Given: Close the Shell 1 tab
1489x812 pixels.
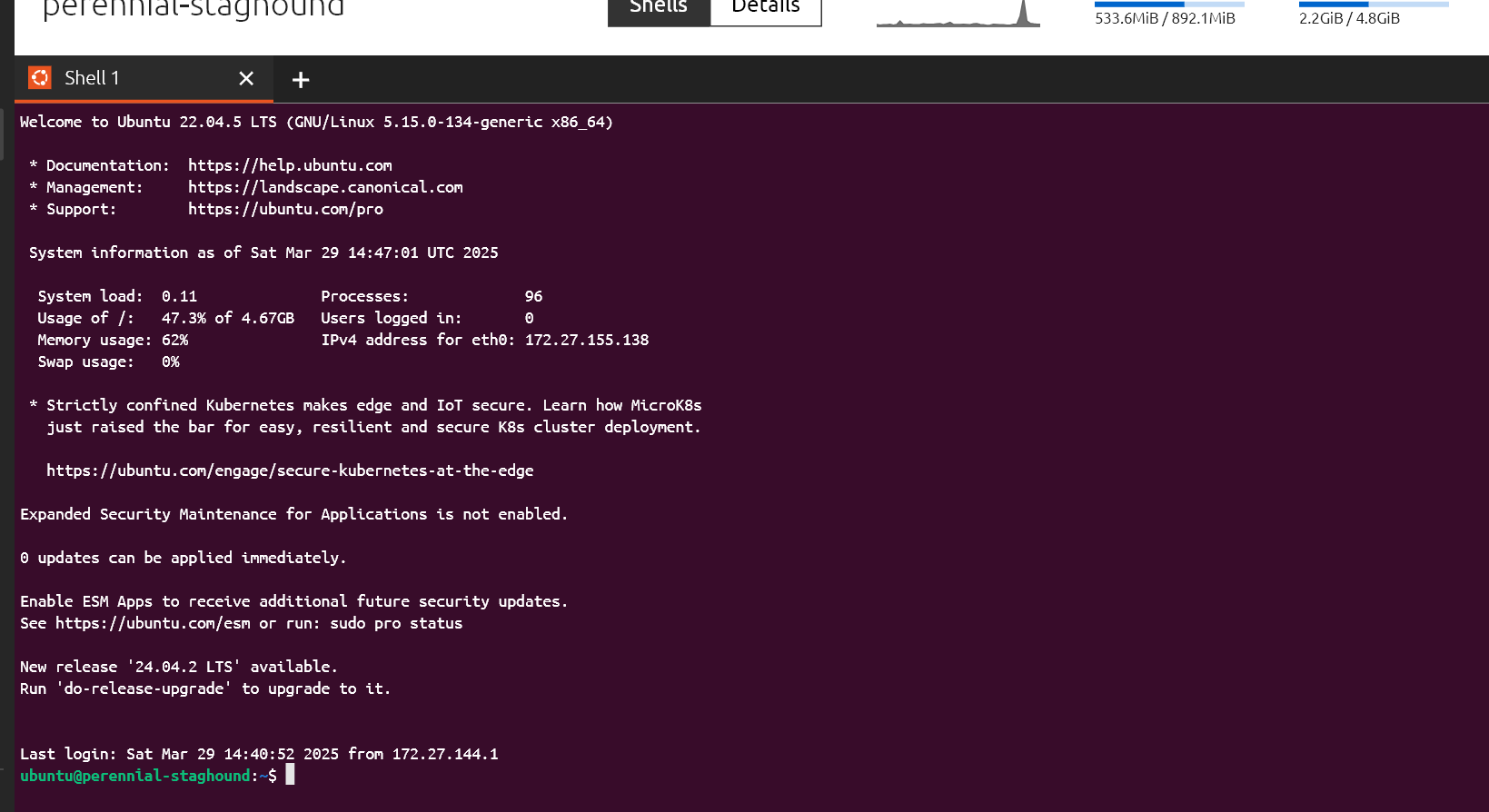Looking at the screenshot, I should 246,79.
